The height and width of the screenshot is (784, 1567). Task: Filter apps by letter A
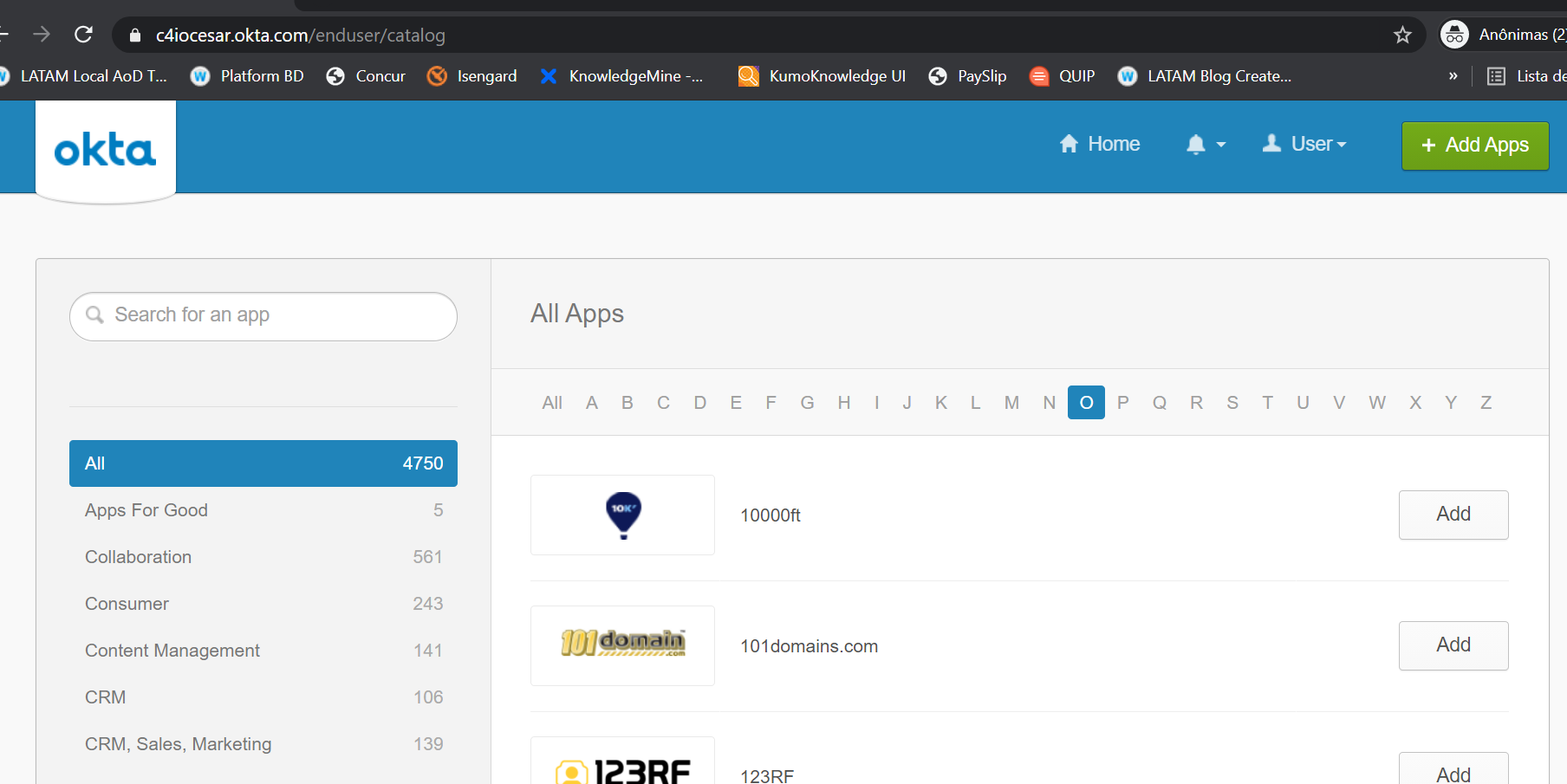click(x=592, y=403)
